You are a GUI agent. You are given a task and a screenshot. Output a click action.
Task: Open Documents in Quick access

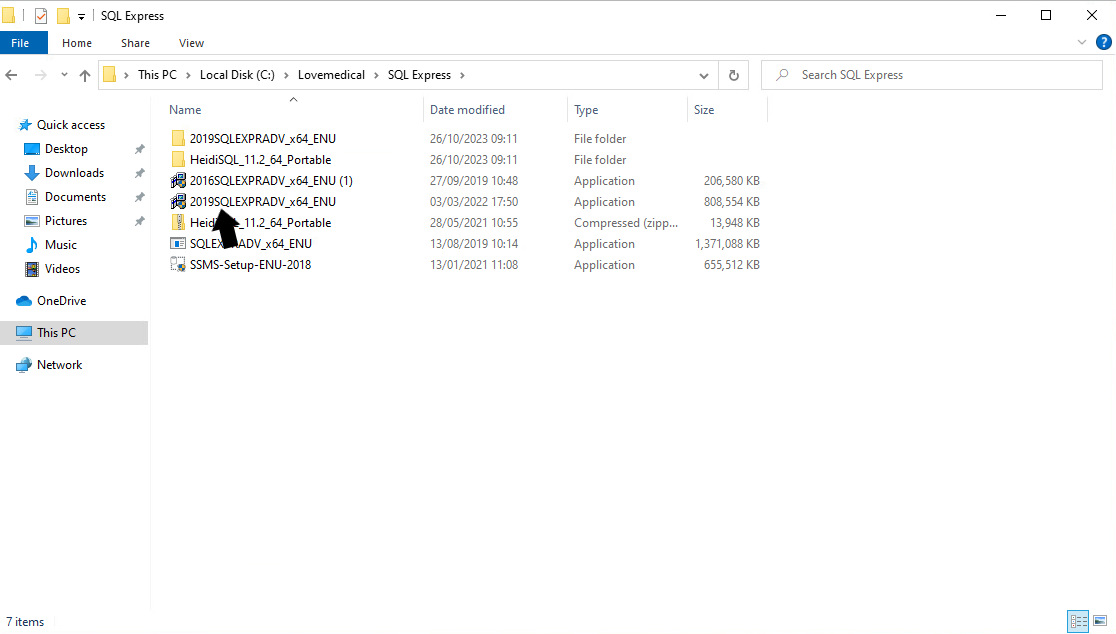coord(75,196)
